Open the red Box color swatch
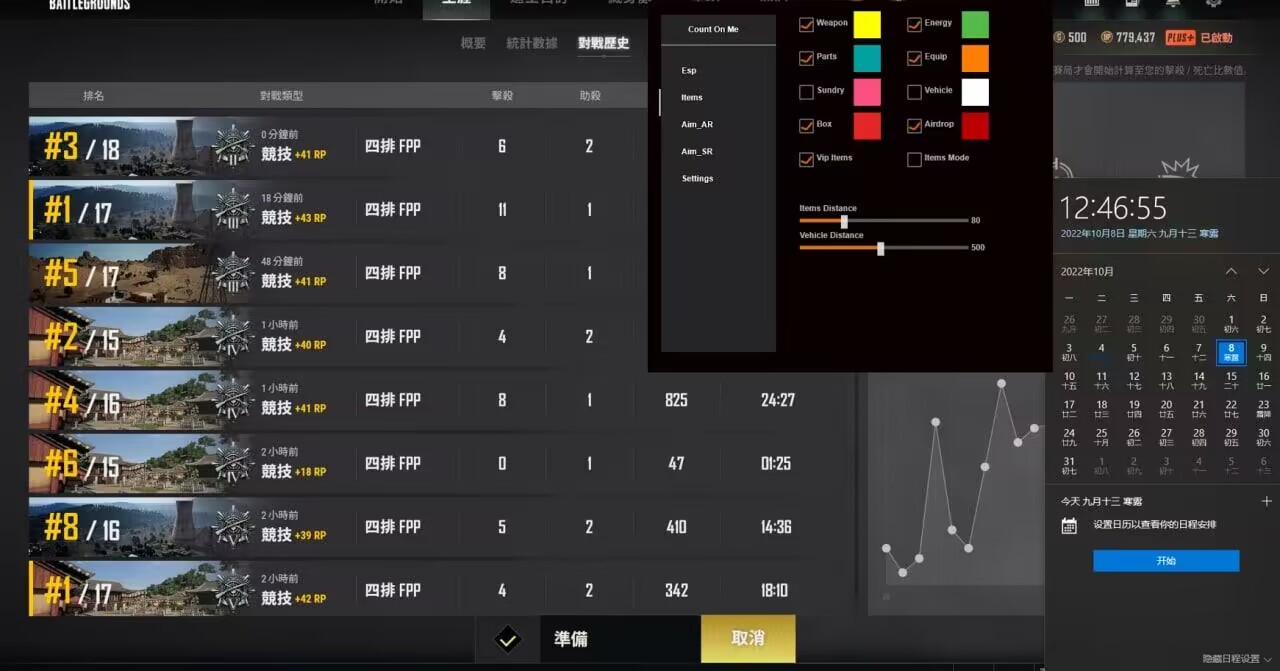 (867, 126)
